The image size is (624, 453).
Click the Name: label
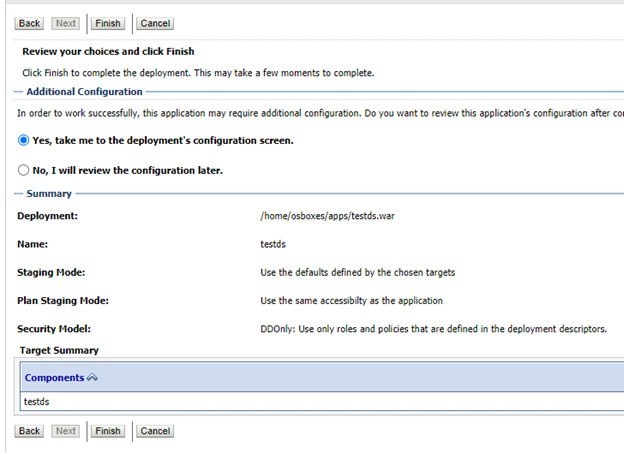point(32,244)
